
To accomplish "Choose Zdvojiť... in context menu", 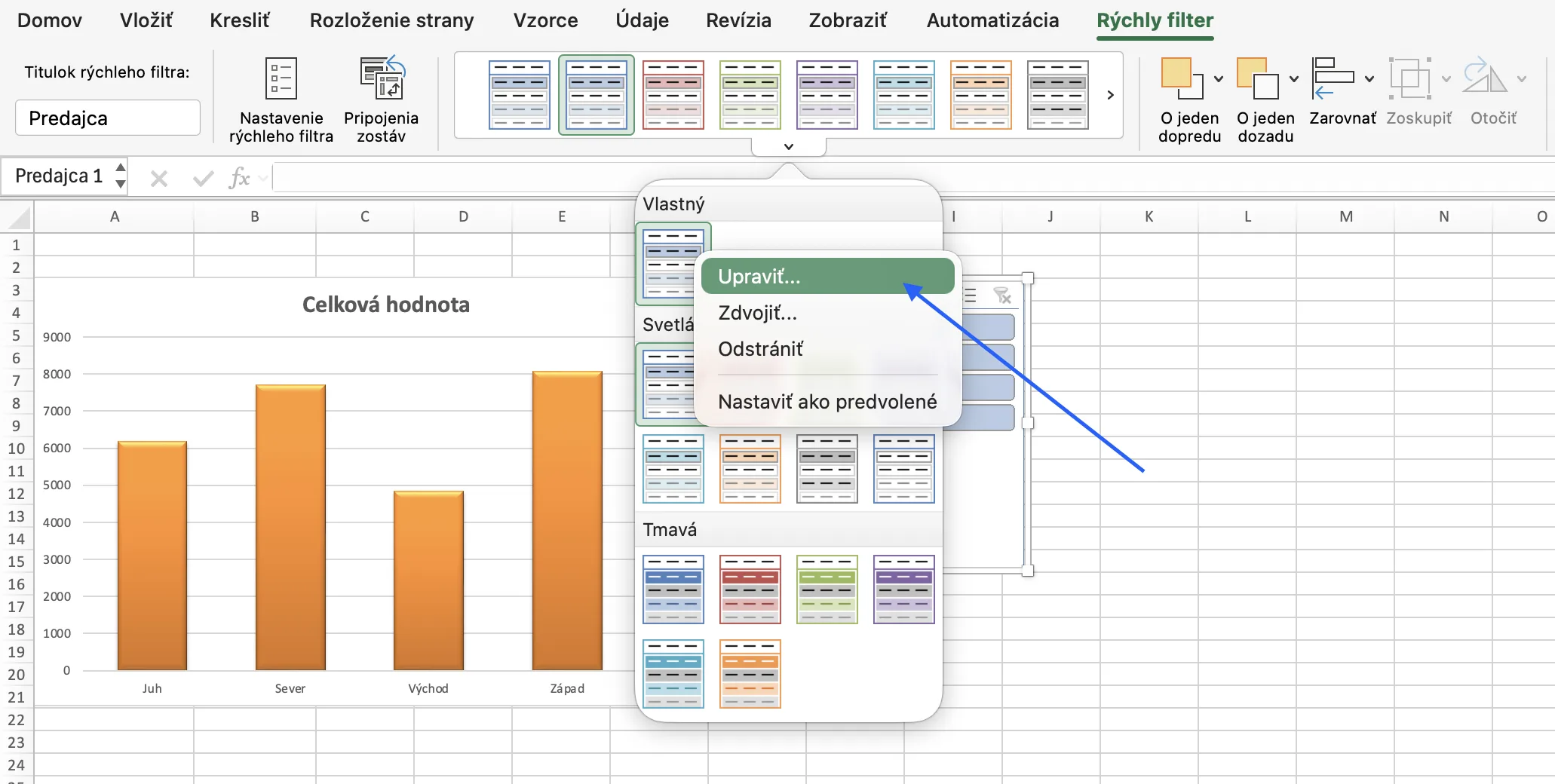I will (827, 313).
